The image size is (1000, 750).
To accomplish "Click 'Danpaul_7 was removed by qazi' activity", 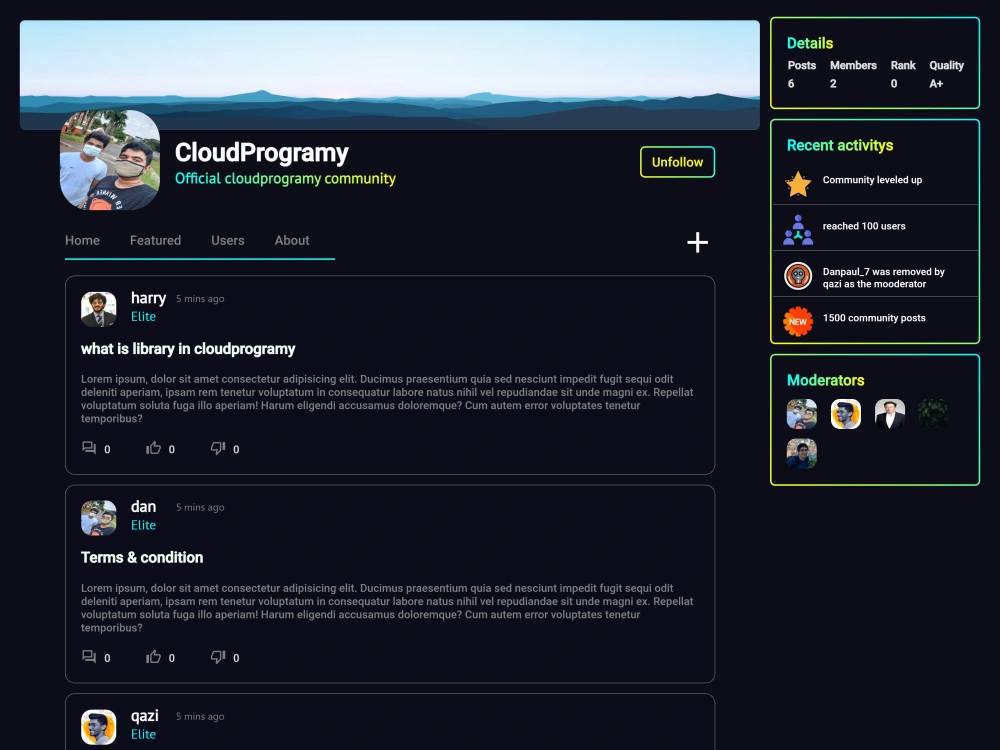I will coord(883,277).
